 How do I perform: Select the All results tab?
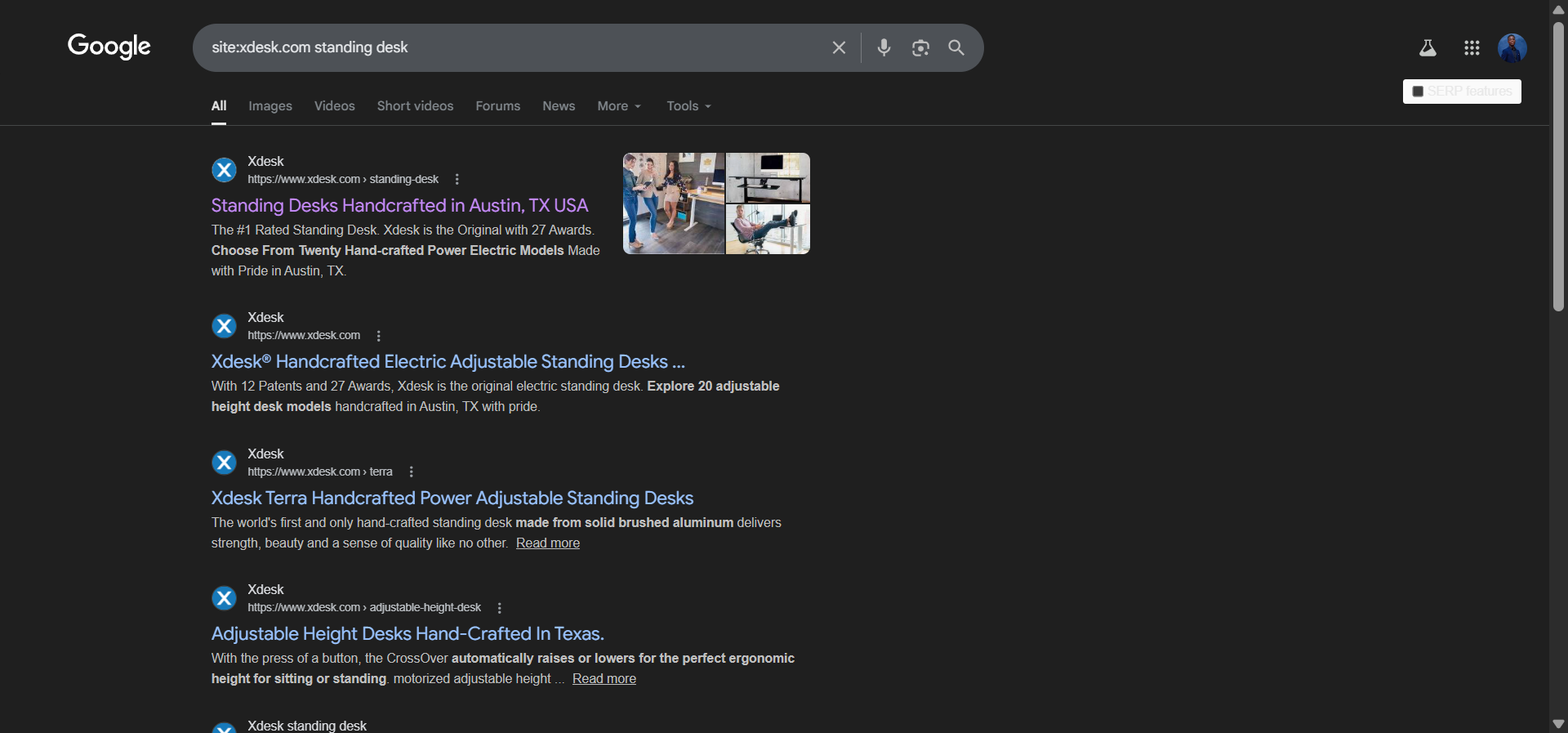coord(219,106)
